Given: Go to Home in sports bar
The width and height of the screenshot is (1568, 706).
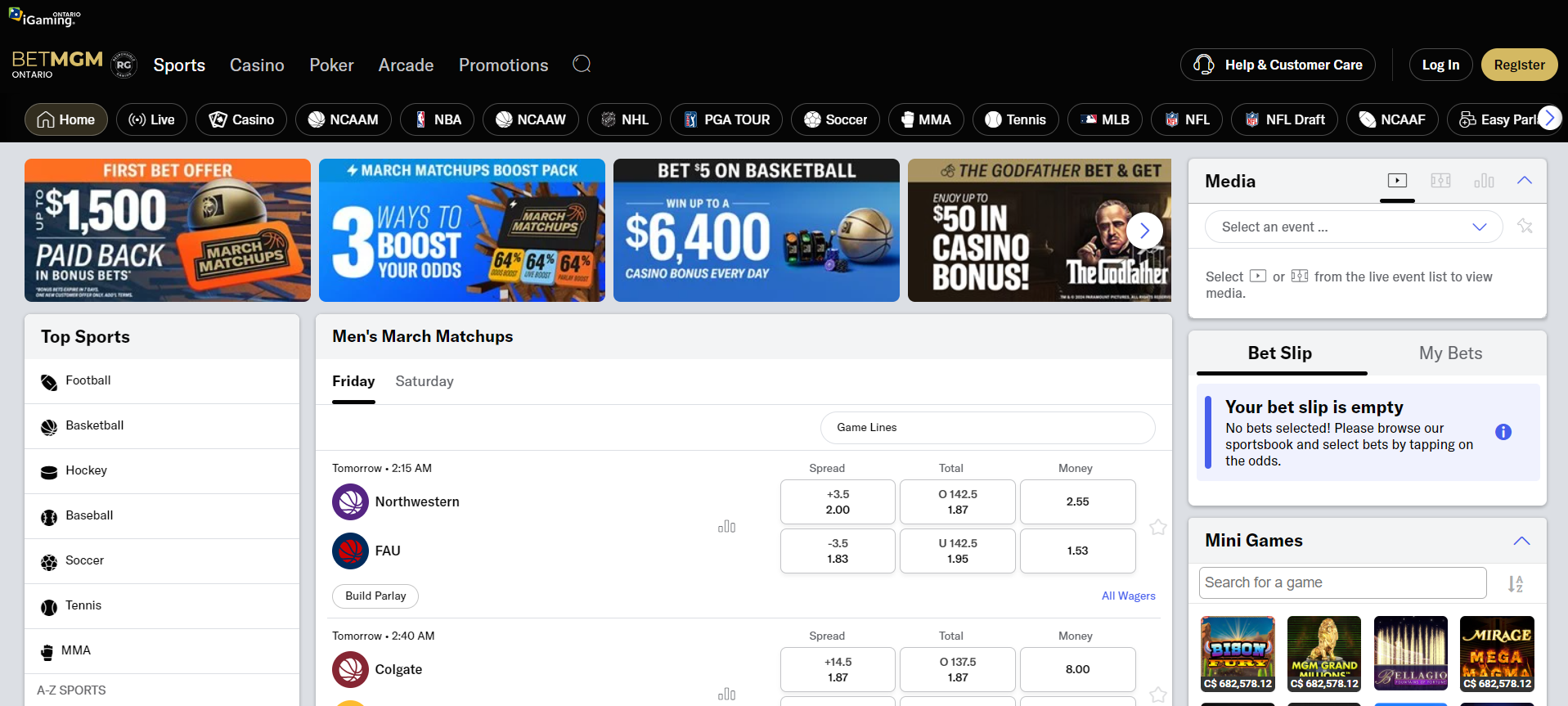Looking at the screenshot, I should coord(66,119).
